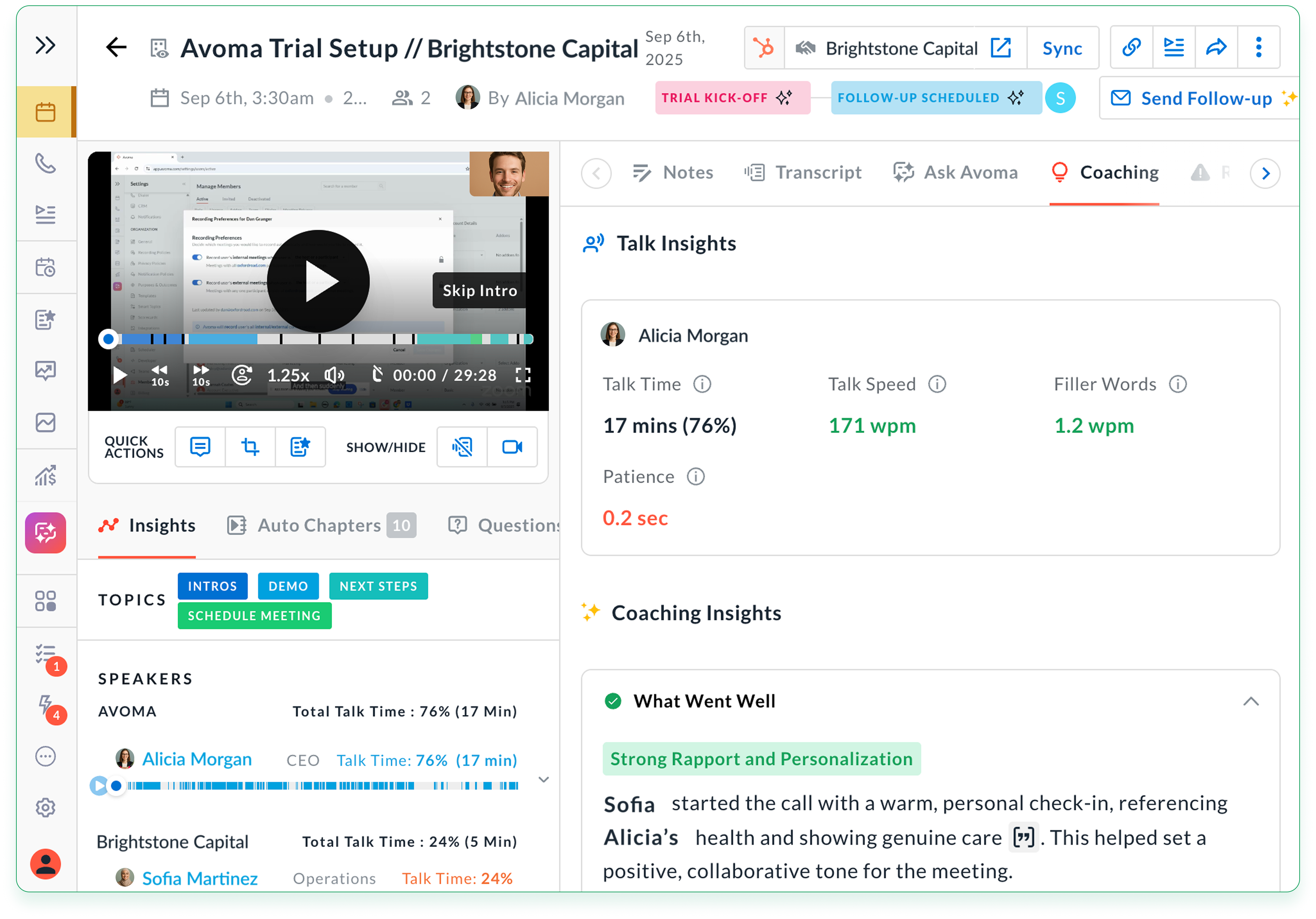Switch to the Ask Avoma tab
The image size is (1316, 919).
click(956, 172)
